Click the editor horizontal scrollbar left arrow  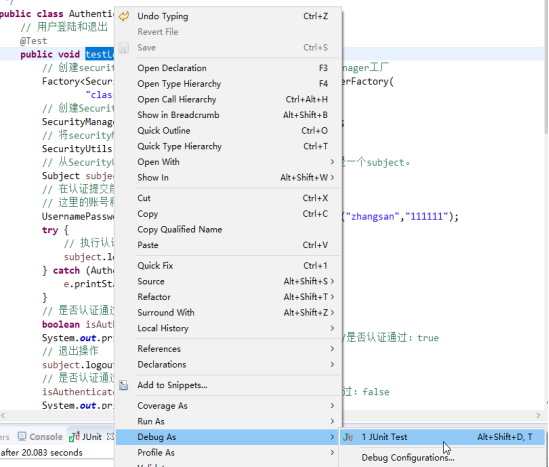click(x=3, y=416)
